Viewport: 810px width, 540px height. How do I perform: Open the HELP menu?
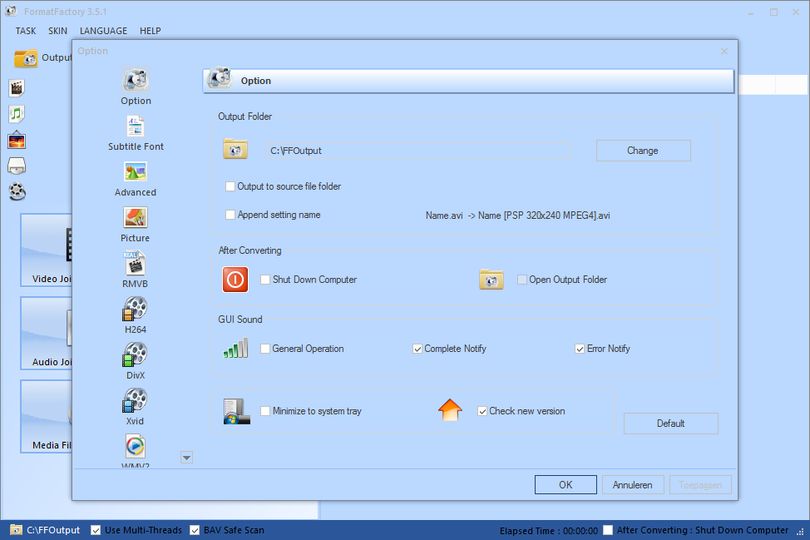(150, 31)
